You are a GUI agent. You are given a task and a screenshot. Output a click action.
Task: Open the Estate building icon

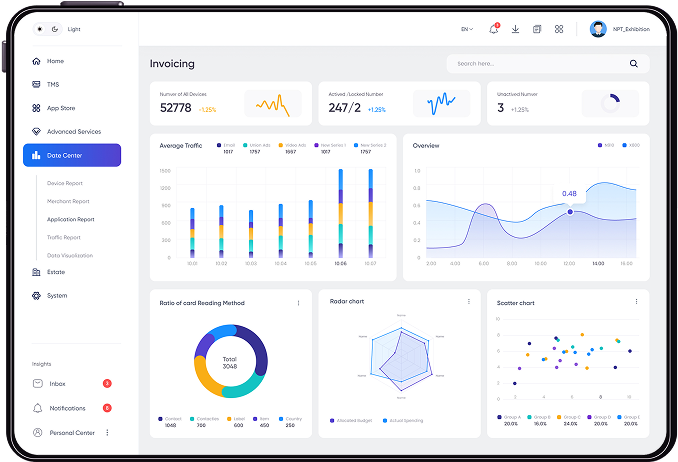point(36,272)
